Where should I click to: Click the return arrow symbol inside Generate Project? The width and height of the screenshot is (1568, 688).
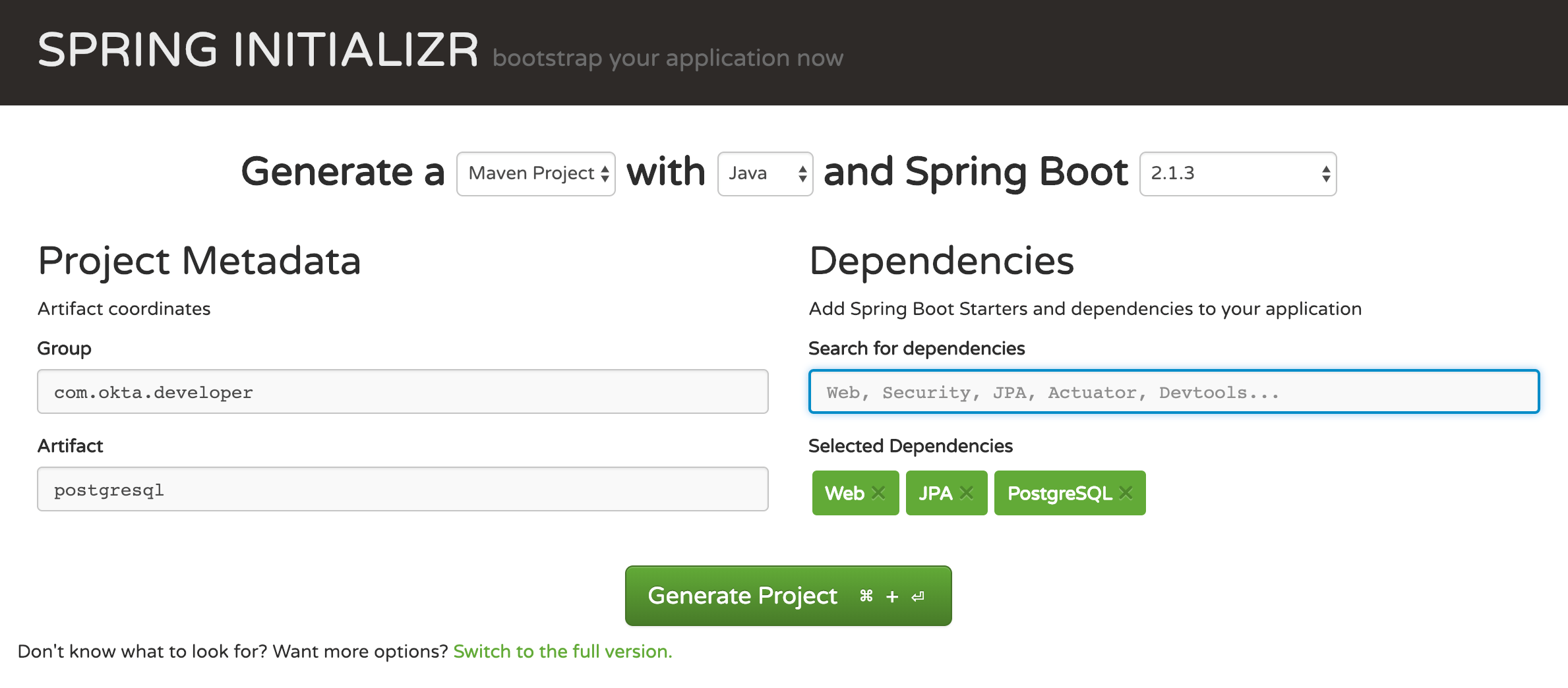(917, 595)
